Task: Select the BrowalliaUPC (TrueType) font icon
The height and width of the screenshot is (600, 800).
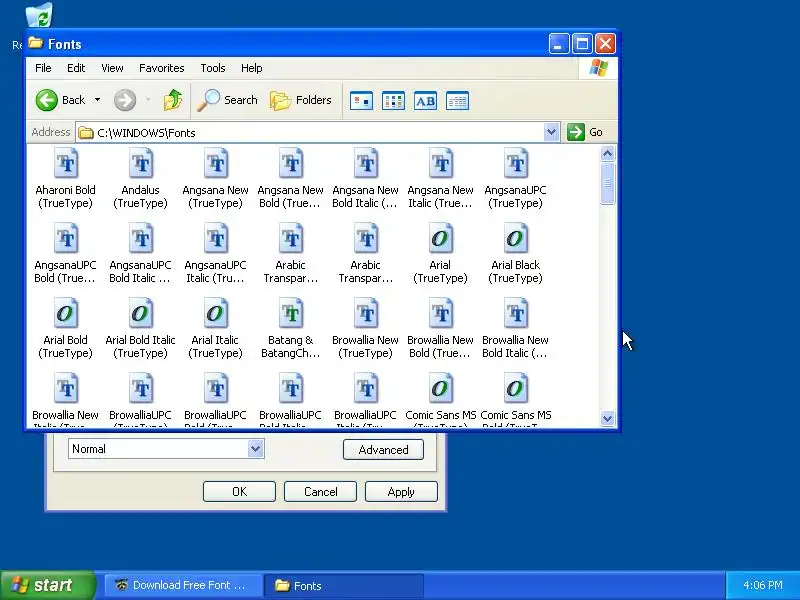Action: (x=141, y=389)
